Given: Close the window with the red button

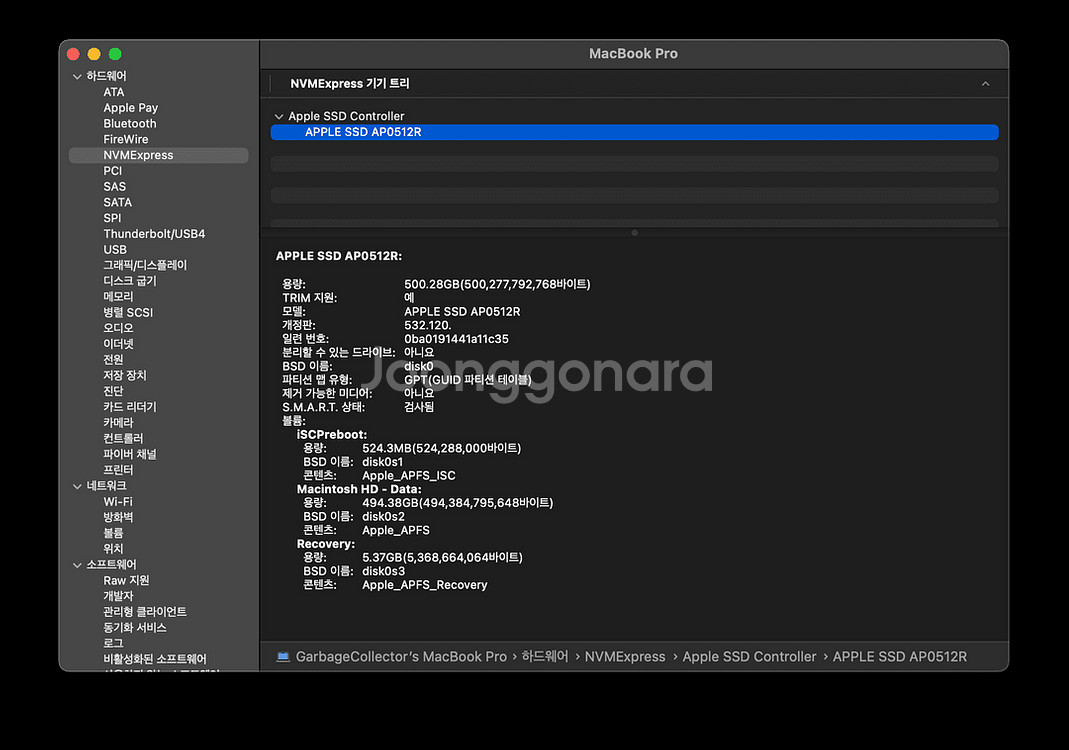Looking at the screenshot, I should (x=74, y=54).
